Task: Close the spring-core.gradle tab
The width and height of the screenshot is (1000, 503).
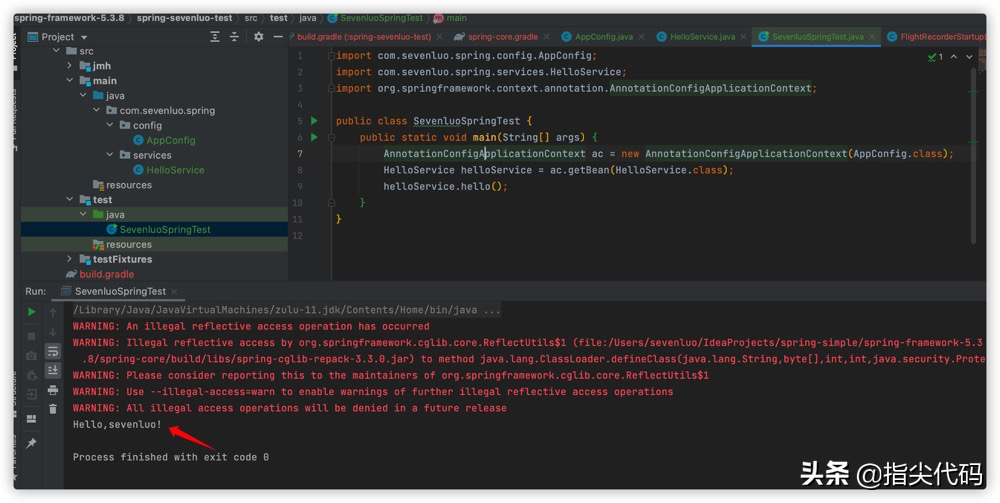Action: (x=547, y=37)
